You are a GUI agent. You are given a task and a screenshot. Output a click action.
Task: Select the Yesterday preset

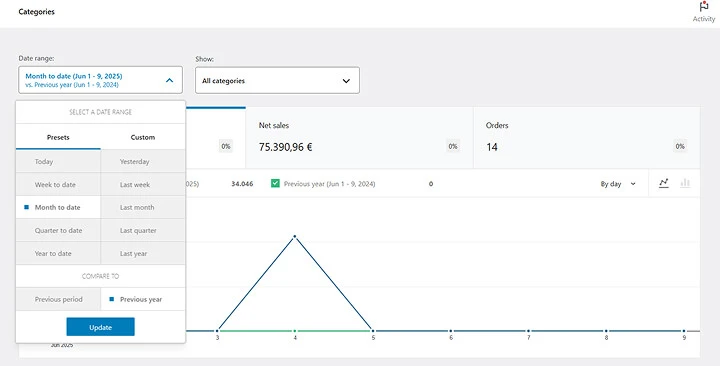point(143,162)
